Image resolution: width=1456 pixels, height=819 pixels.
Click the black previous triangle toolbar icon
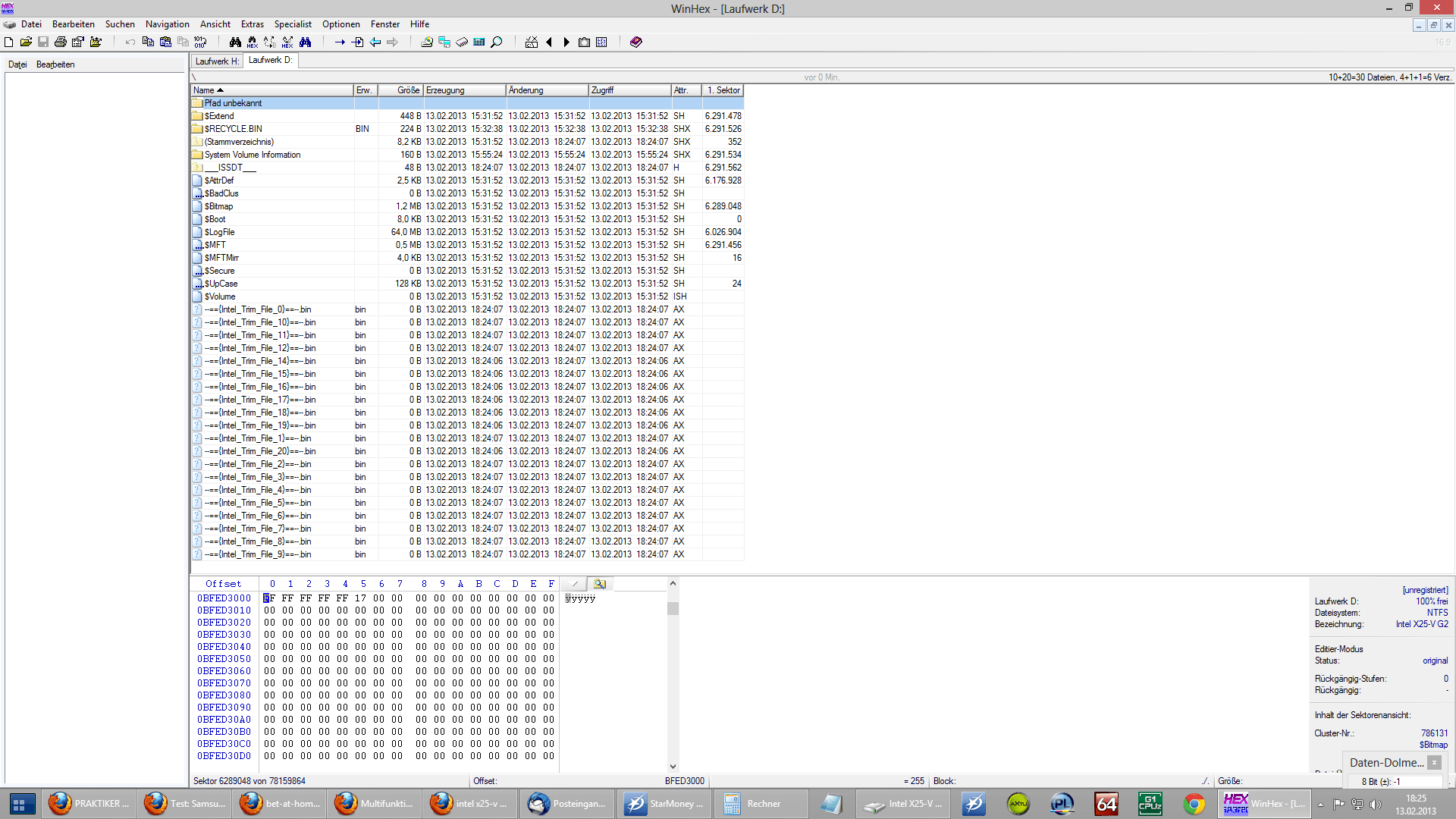click(x=549, y=42)
